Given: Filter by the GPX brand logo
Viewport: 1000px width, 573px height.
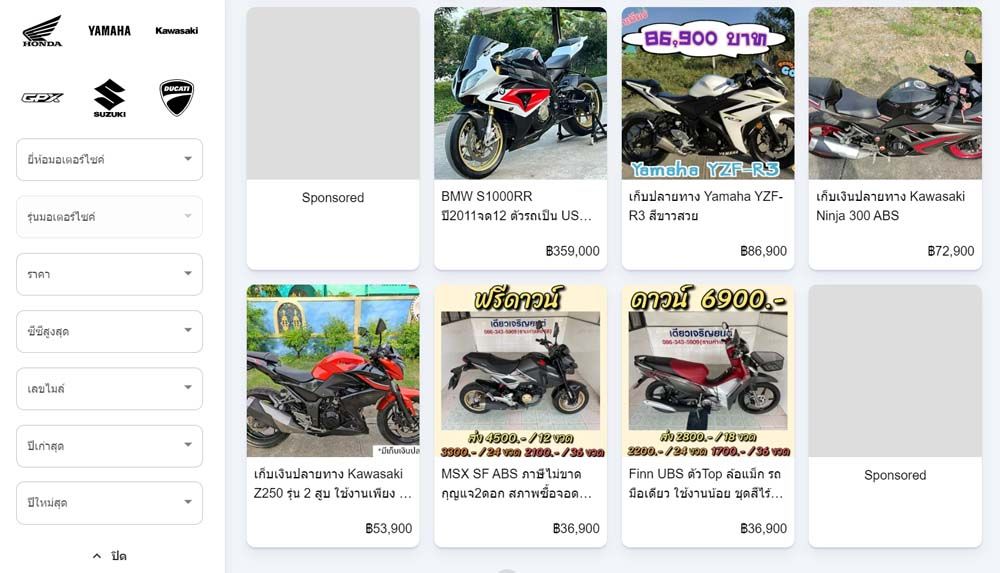Looking at the screenshot, I should click(42, 98).
